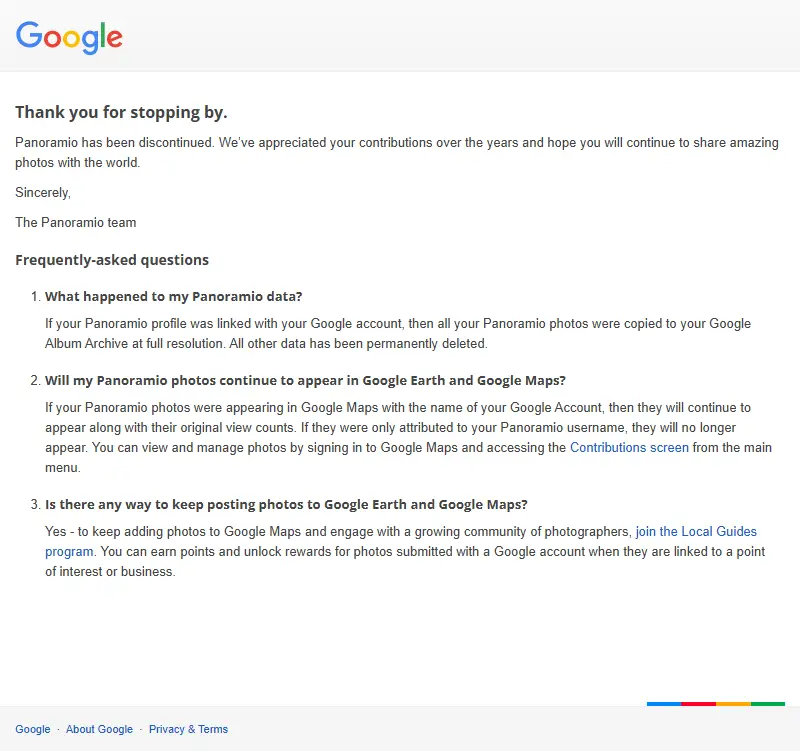
Task: Click the 'Sincerely,' line
Action: [x=43, y=192]
